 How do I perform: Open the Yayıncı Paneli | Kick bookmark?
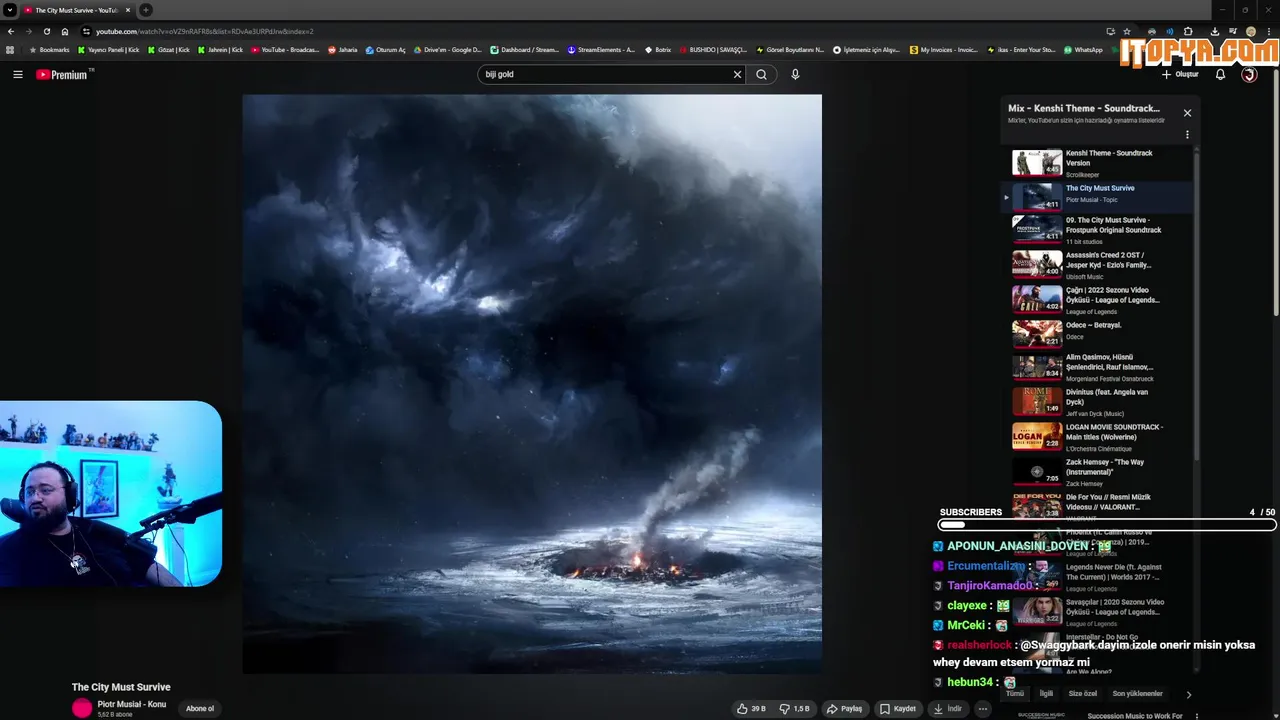(109, 49)
